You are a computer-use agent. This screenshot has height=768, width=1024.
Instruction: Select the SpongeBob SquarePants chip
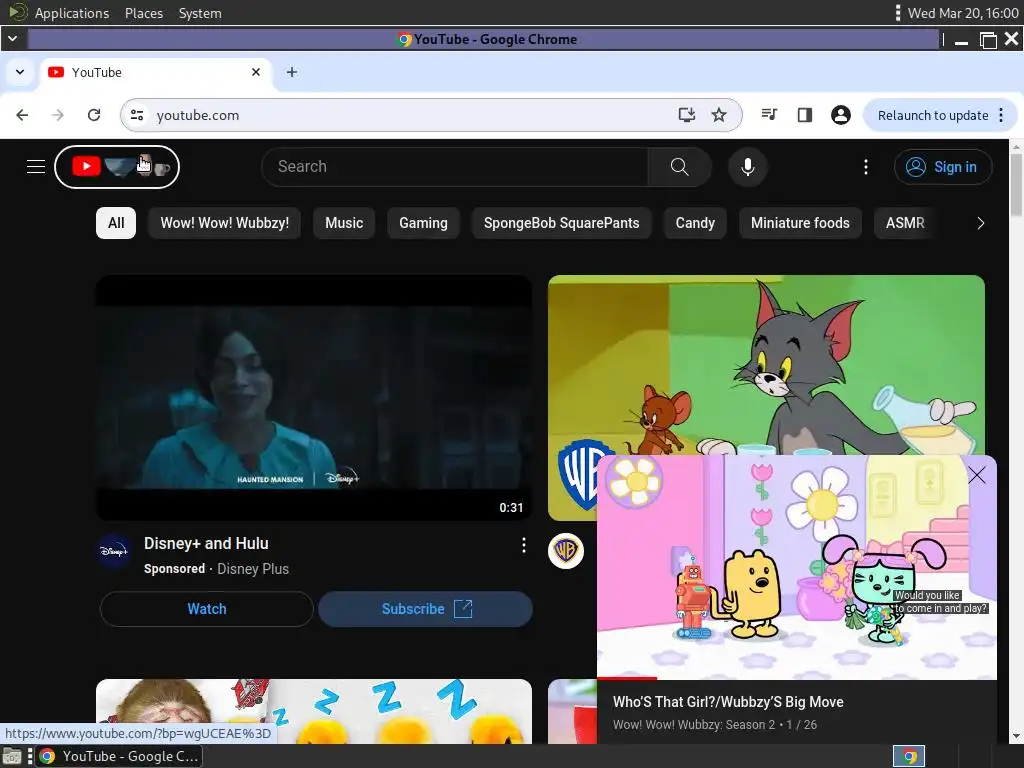(x=561, y=223)
